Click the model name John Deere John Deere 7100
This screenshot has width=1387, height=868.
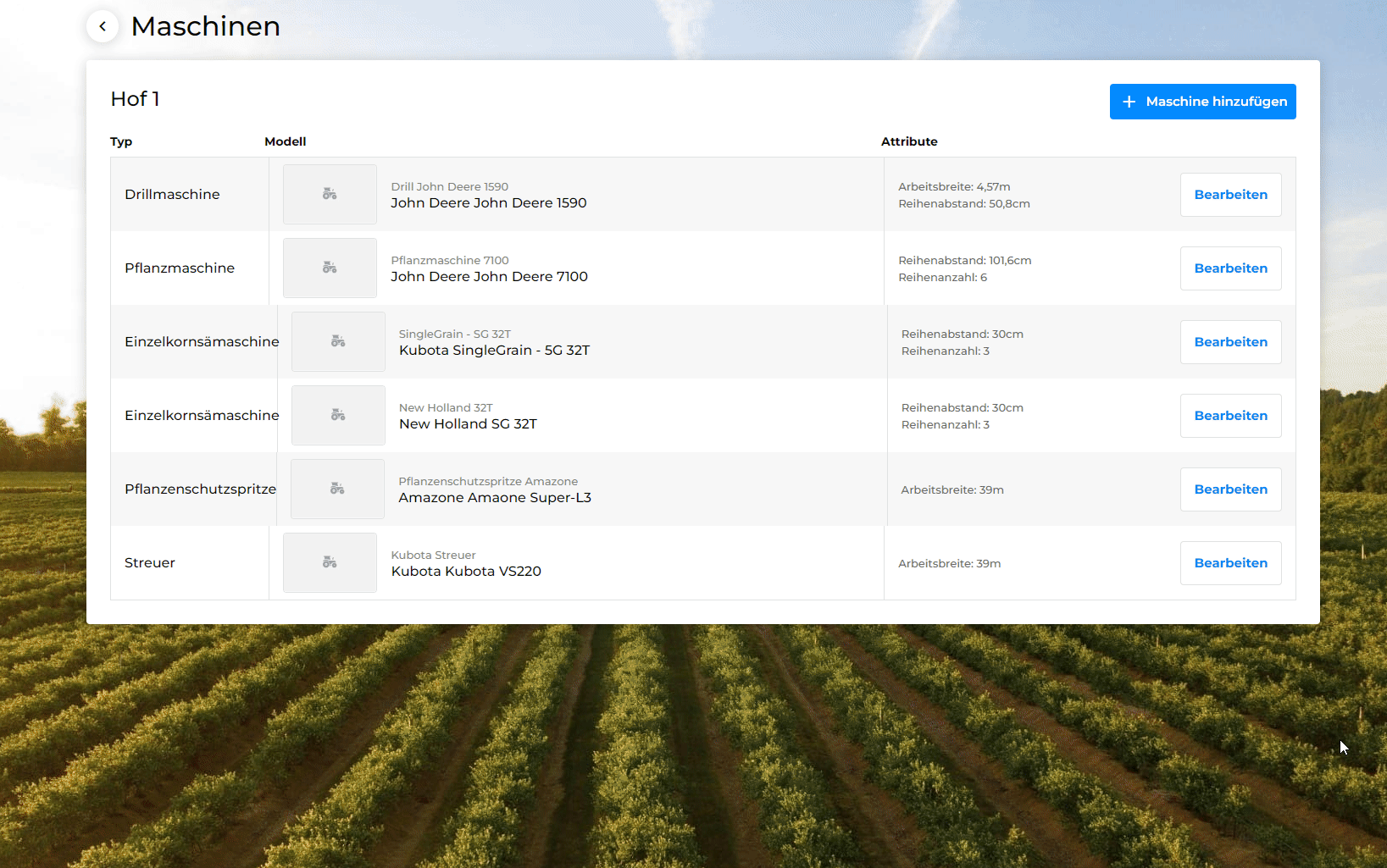pos(489,276)
